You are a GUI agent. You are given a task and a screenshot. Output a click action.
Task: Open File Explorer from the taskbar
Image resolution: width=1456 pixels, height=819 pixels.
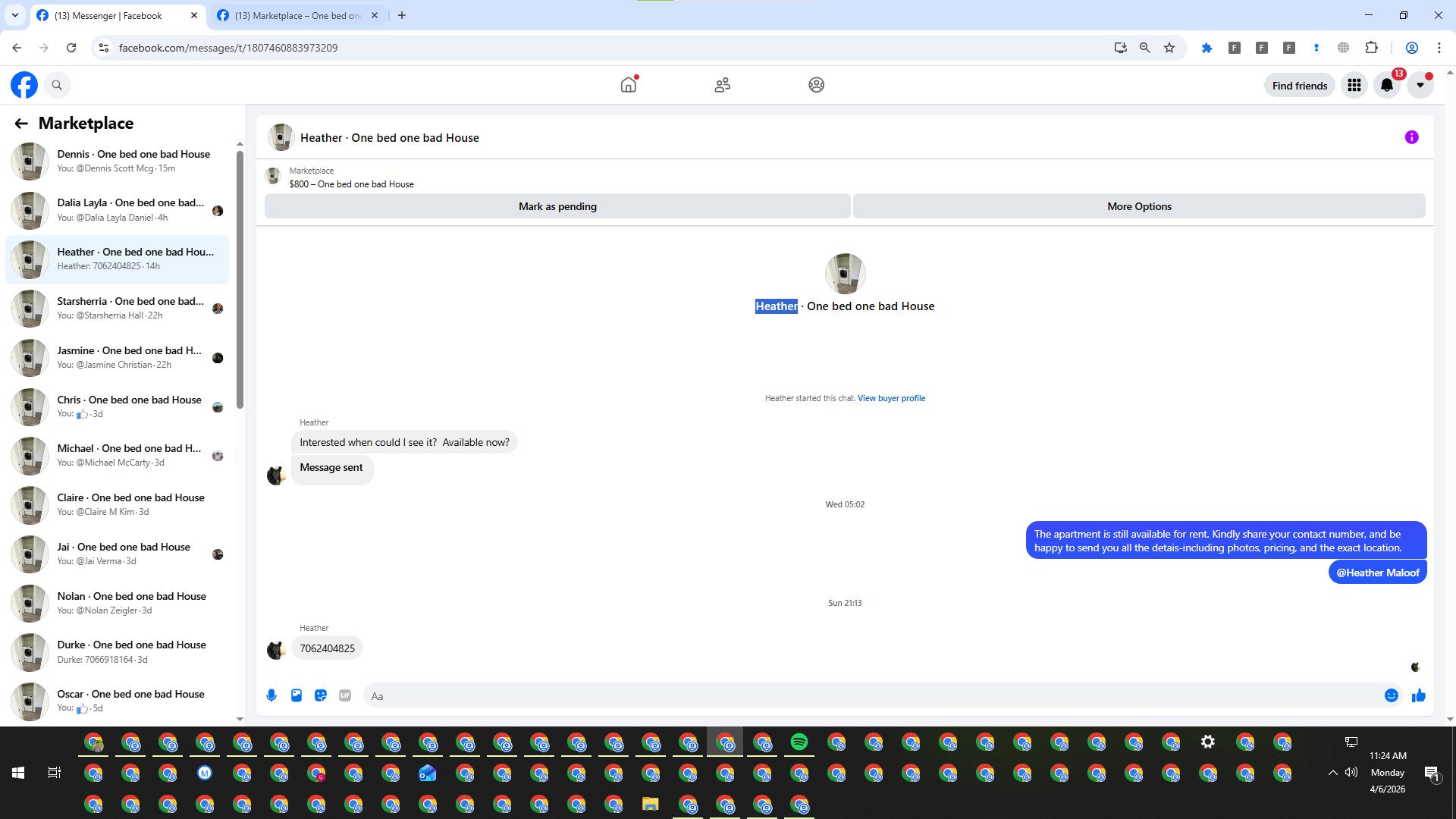pyautogui.click(x=651, y=804)
